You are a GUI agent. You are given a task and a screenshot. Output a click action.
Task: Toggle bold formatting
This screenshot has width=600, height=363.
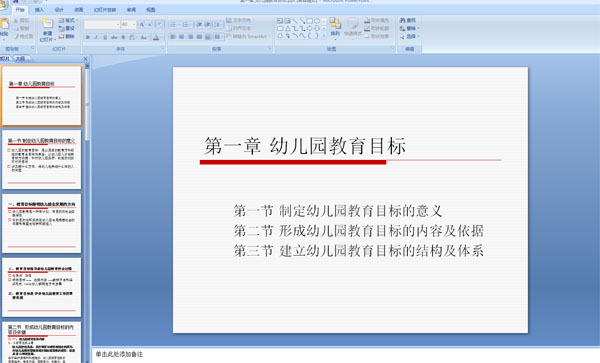[88, 37]
